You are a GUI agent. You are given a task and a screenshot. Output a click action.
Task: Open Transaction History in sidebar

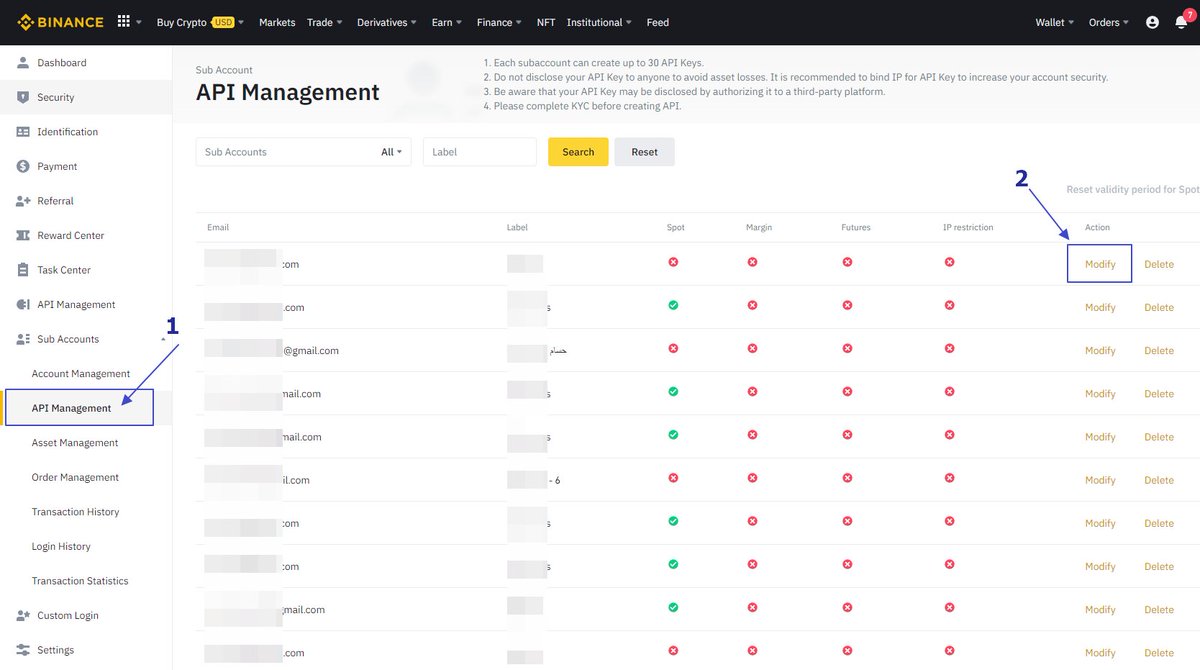(75, 512)
